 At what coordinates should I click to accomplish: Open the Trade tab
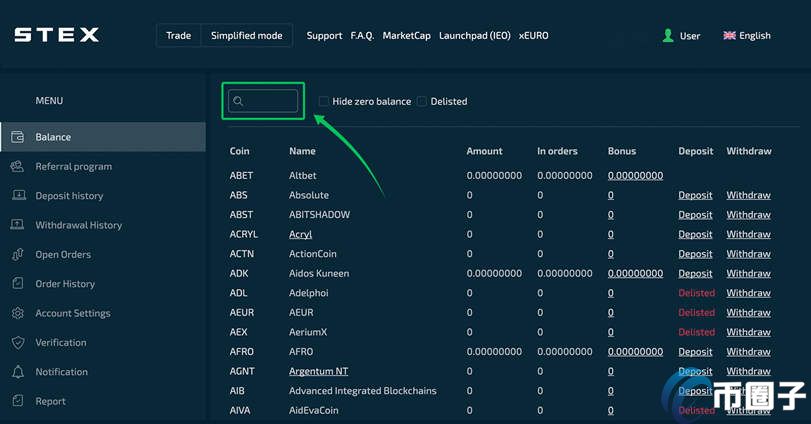pyautogui.click(x=178, y=36)
